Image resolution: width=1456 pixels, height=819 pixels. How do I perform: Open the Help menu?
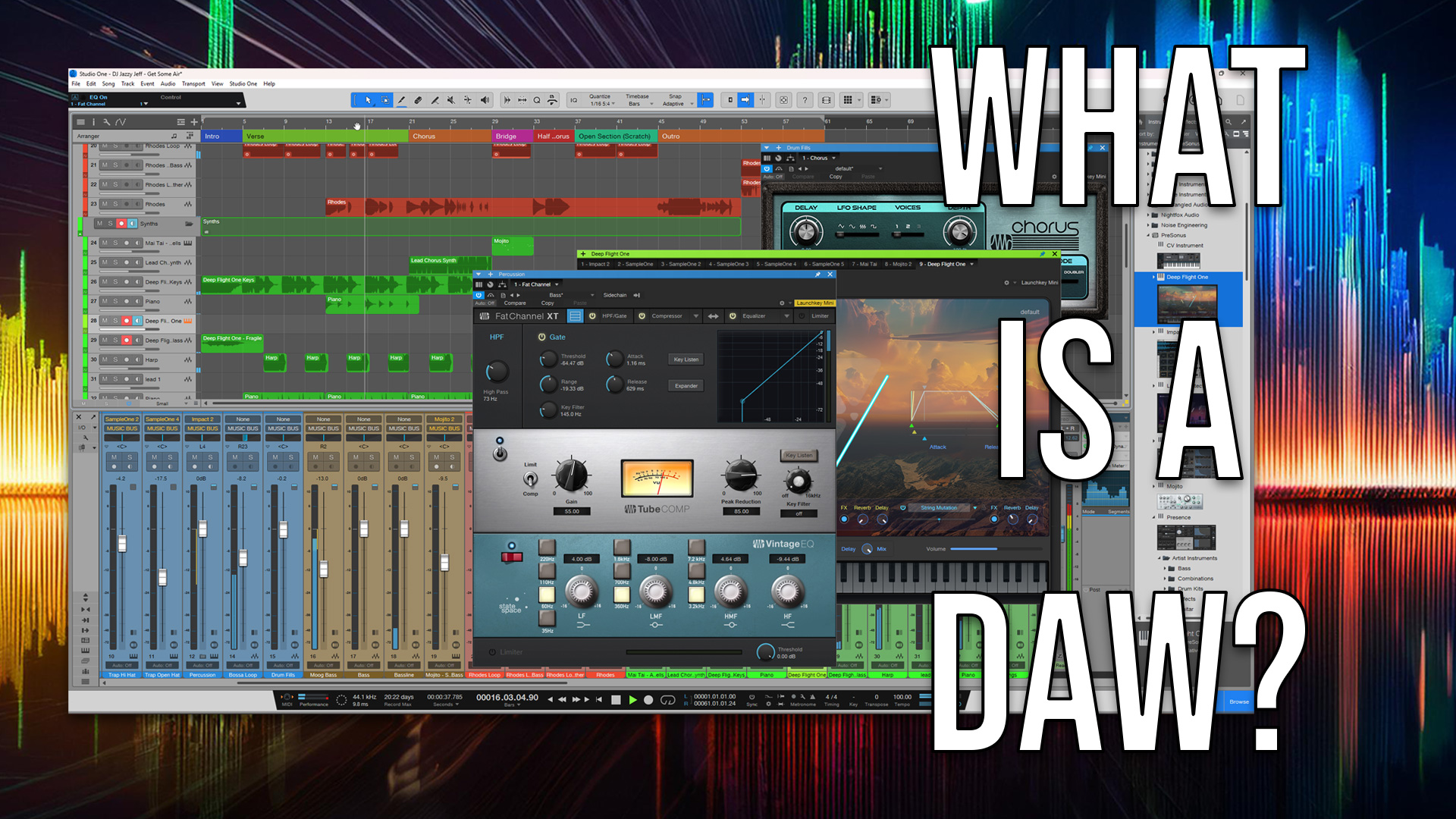[x=269, y=84]
